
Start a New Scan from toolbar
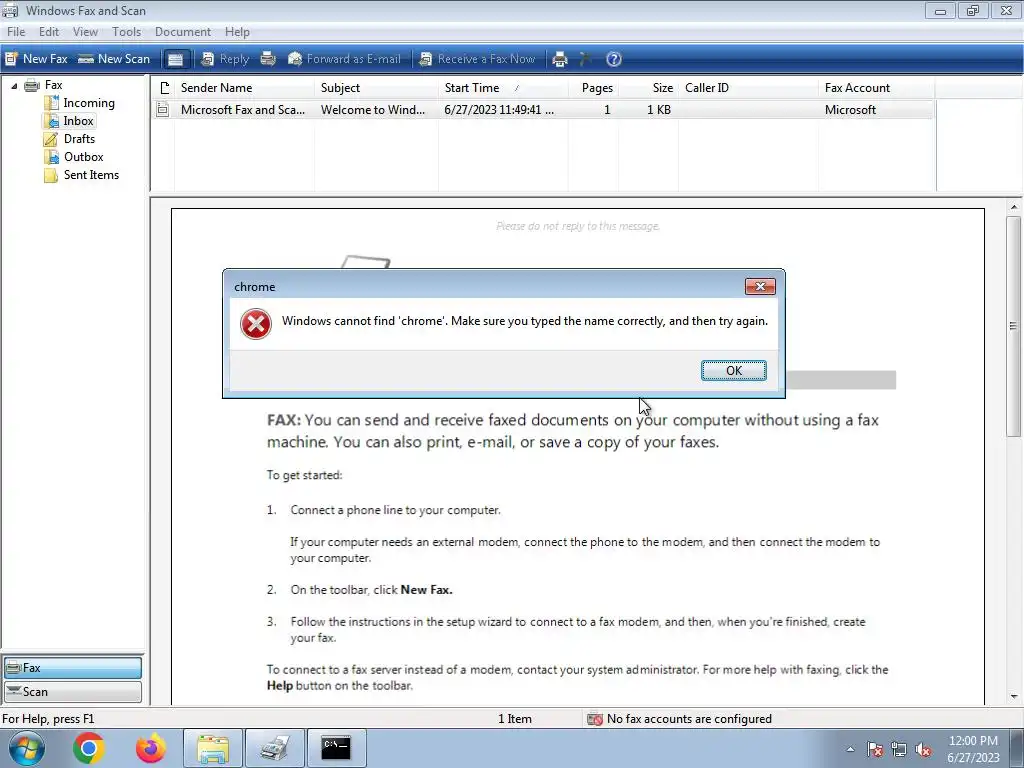[114, 59]
